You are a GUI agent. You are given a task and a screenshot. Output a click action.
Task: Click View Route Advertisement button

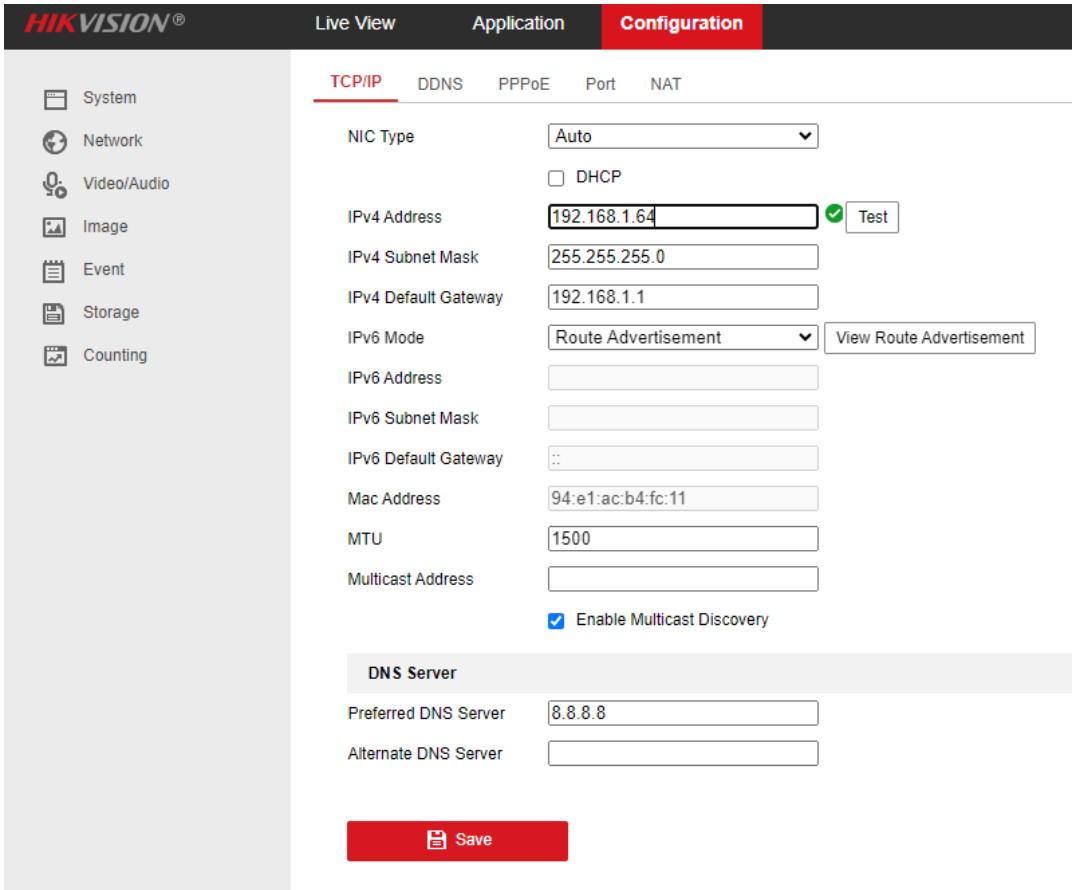[929, 338]
